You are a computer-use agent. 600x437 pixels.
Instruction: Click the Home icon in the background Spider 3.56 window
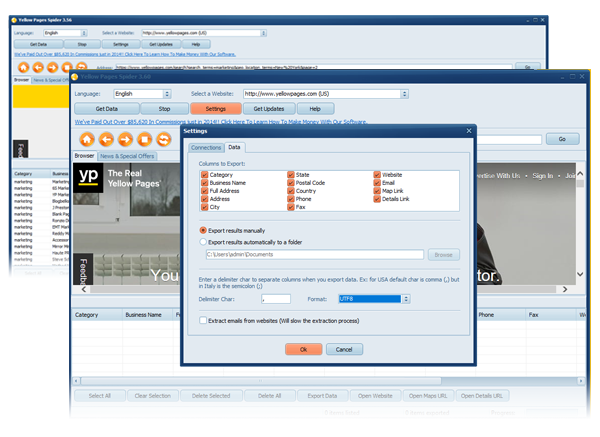click(24, 68)
